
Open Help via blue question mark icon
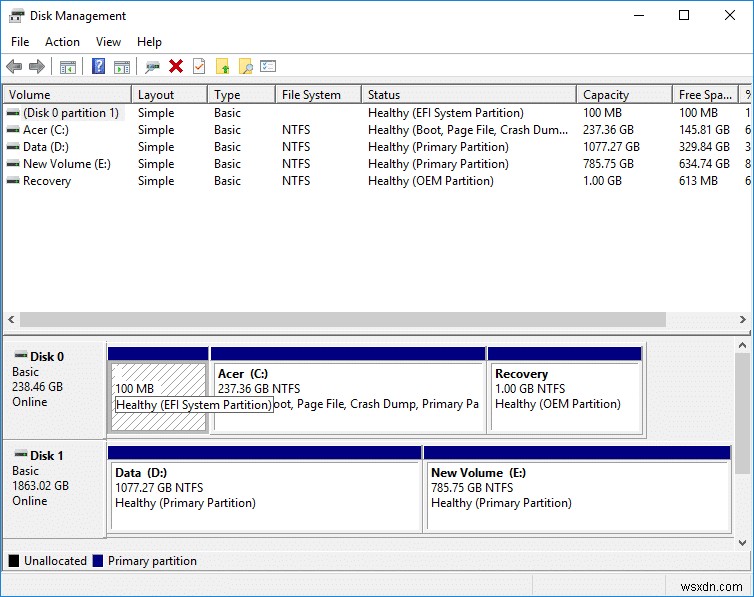click(98, 66)
